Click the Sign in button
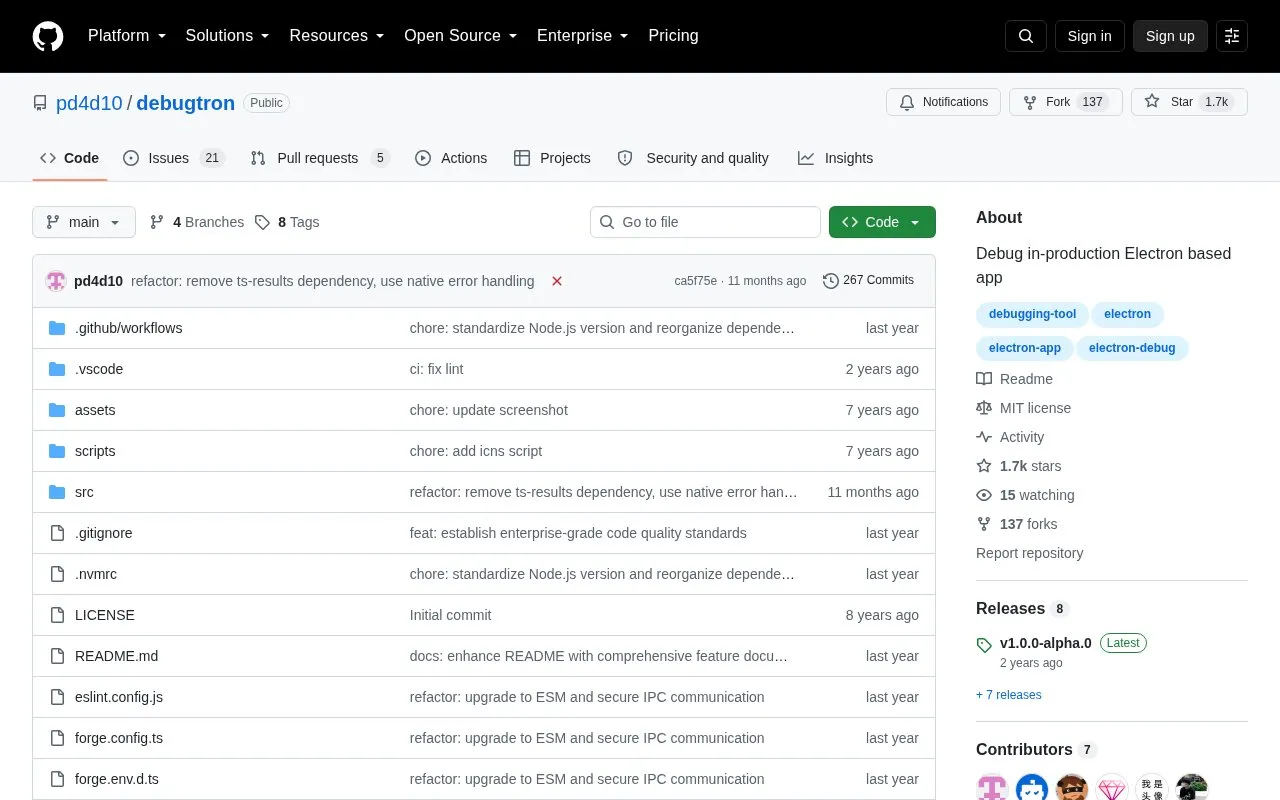1280x800 pixels. (x=1089, y=36)
